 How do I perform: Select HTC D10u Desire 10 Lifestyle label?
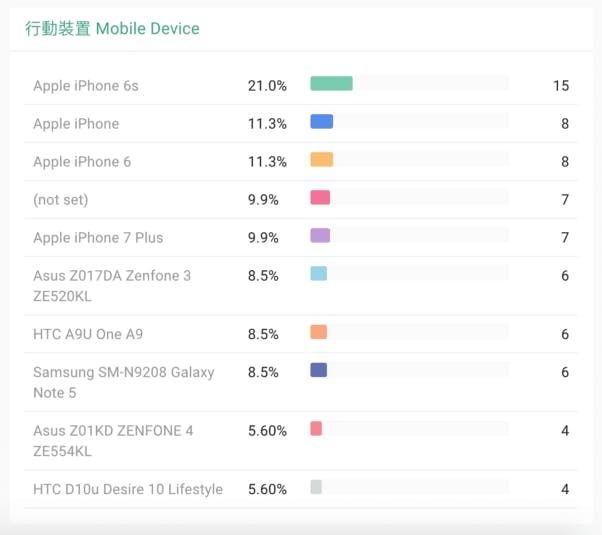[x=128, y=489]
